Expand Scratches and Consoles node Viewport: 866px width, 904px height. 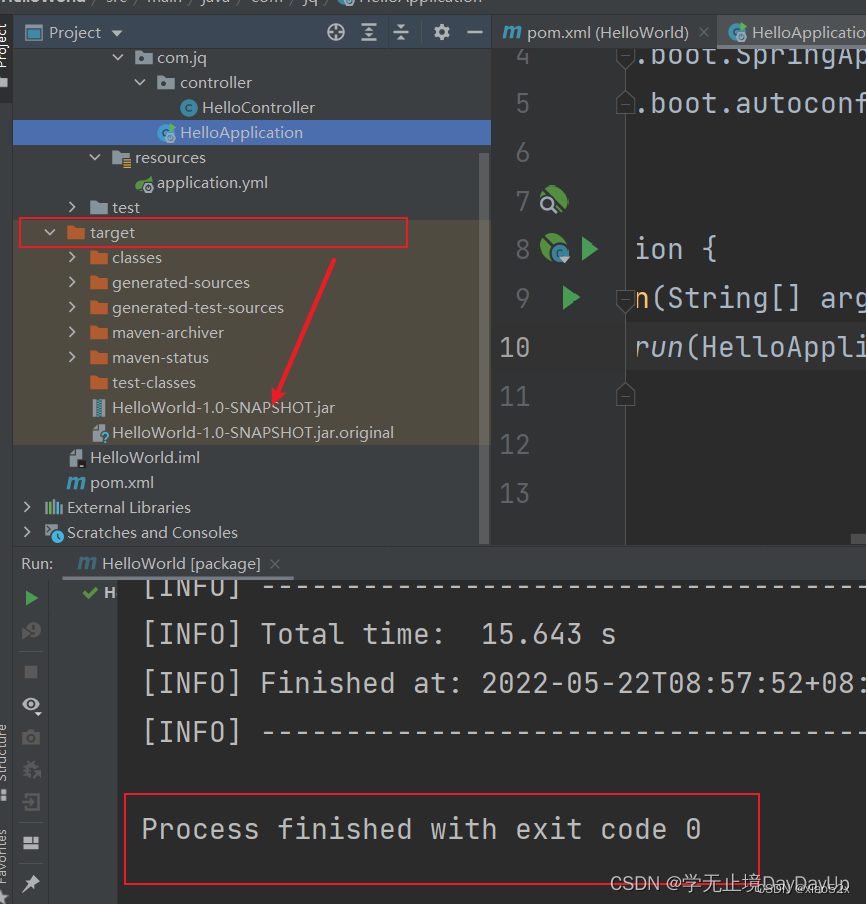pos(27,532)
